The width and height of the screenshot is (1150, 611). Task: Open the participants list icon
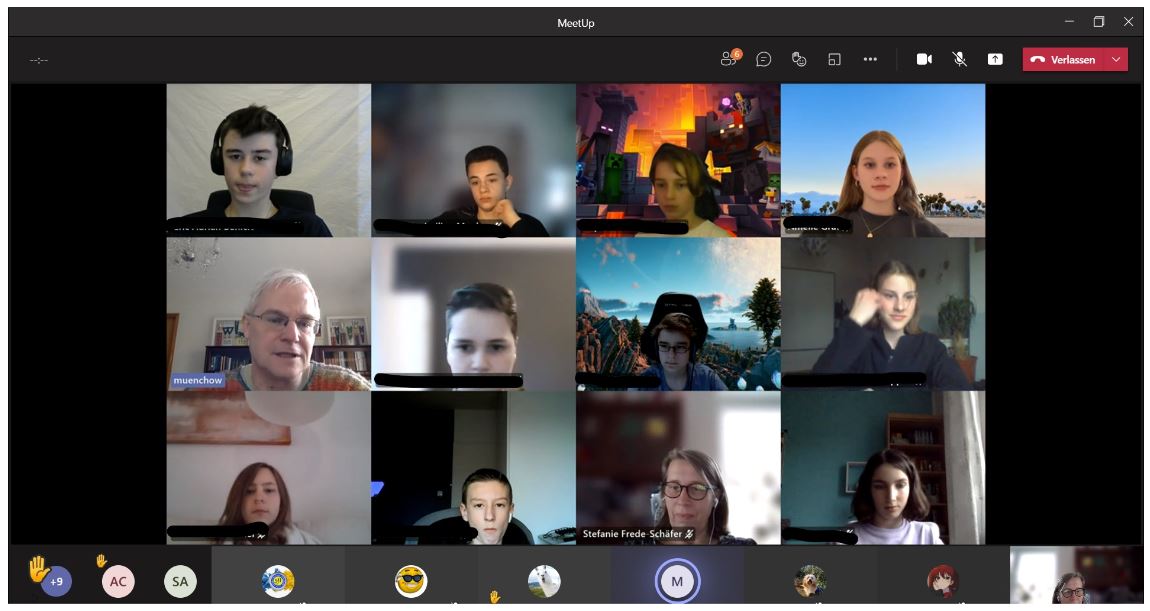728,59
